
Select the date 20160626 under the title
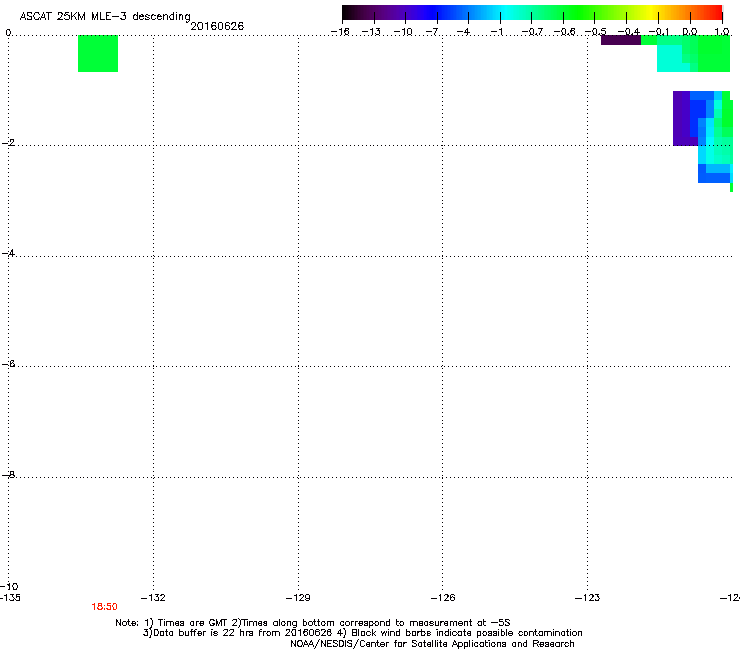pos(217,26)
